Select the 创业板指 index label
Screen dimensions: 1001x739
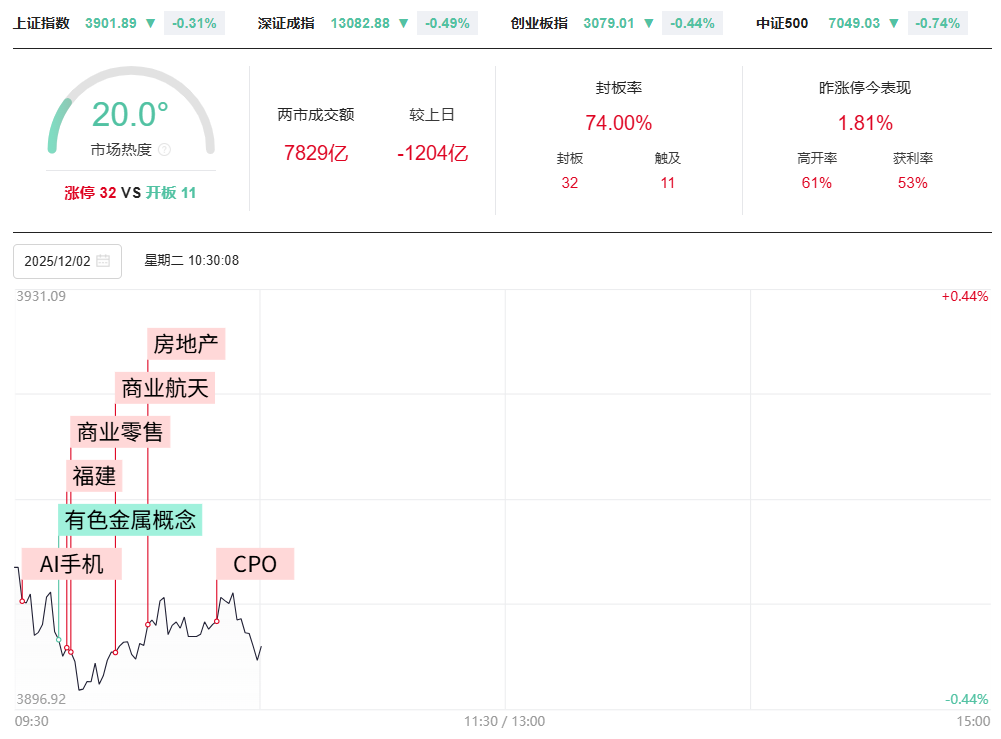(x=539, y=23)
